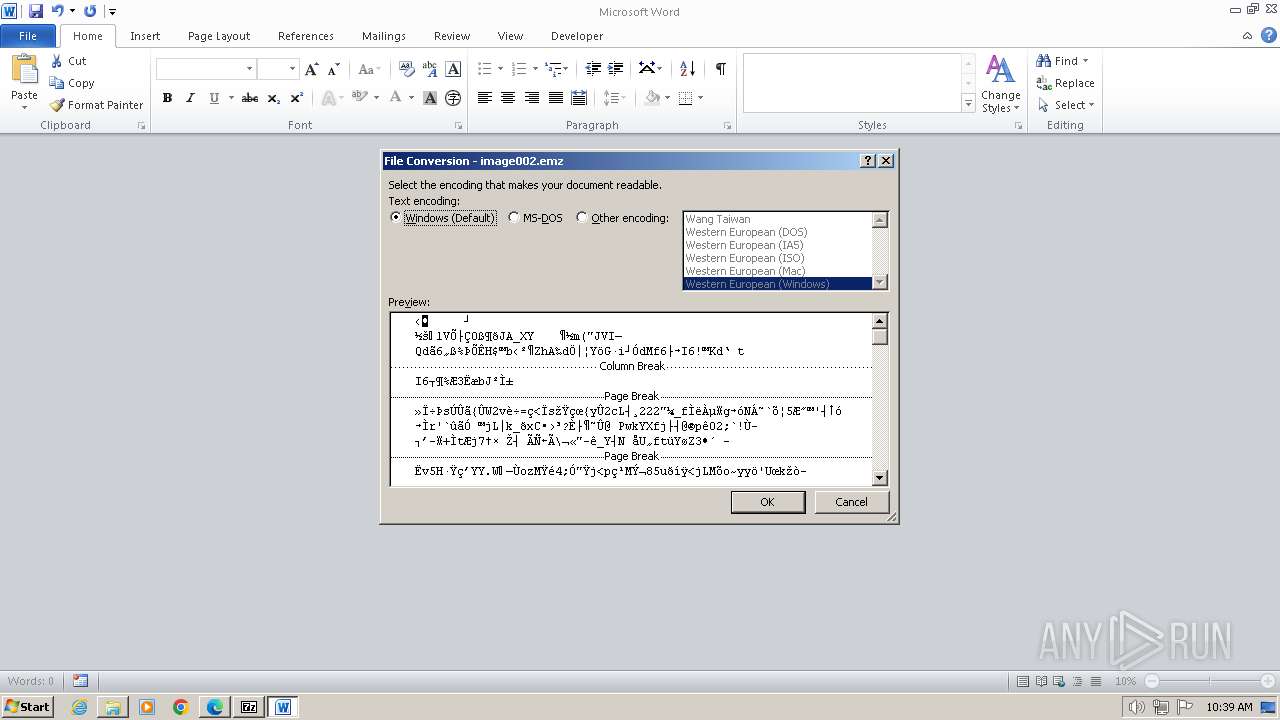Click Cancel in File Conversion dialog
This screenshot has height=720, width=1280.
[851, 502]
